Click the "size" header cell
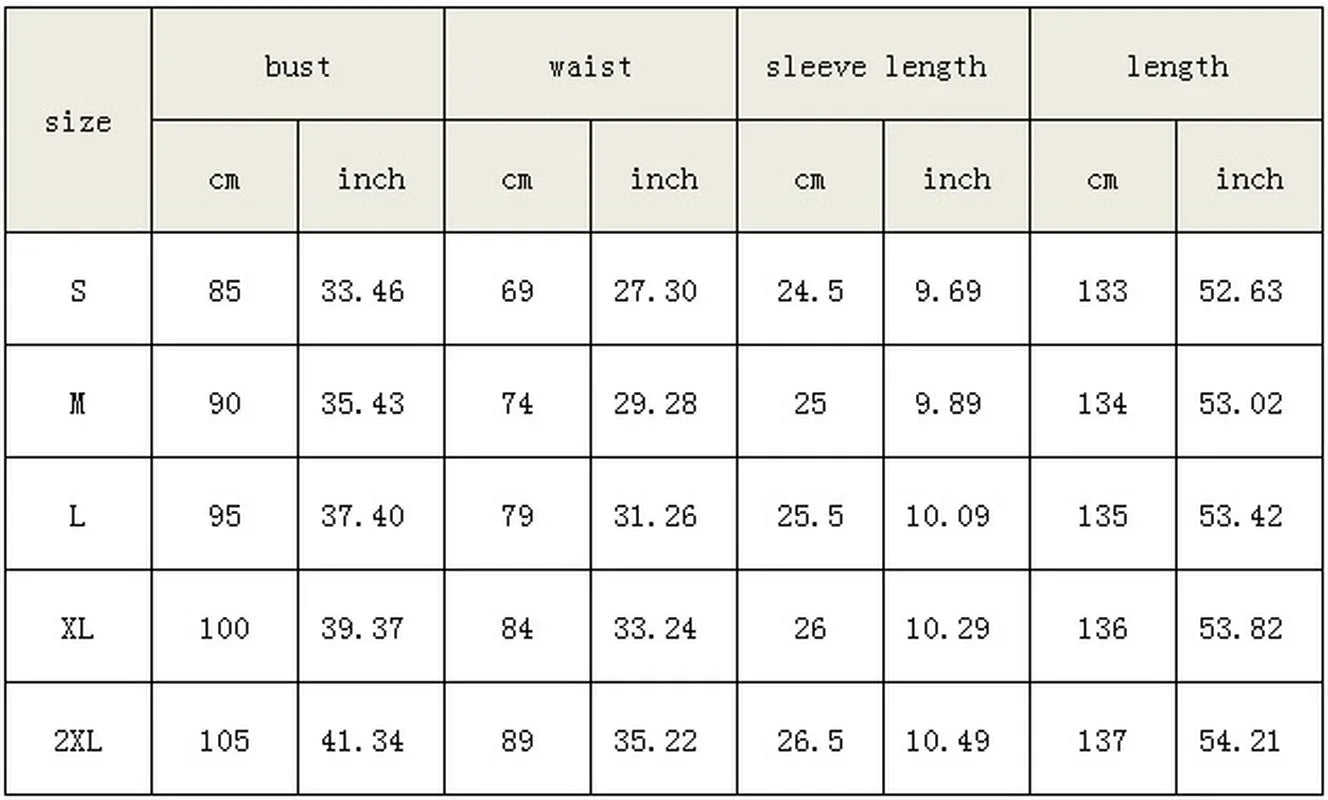The height and width of the screenshot is (800, 1328). click(77, 122)
